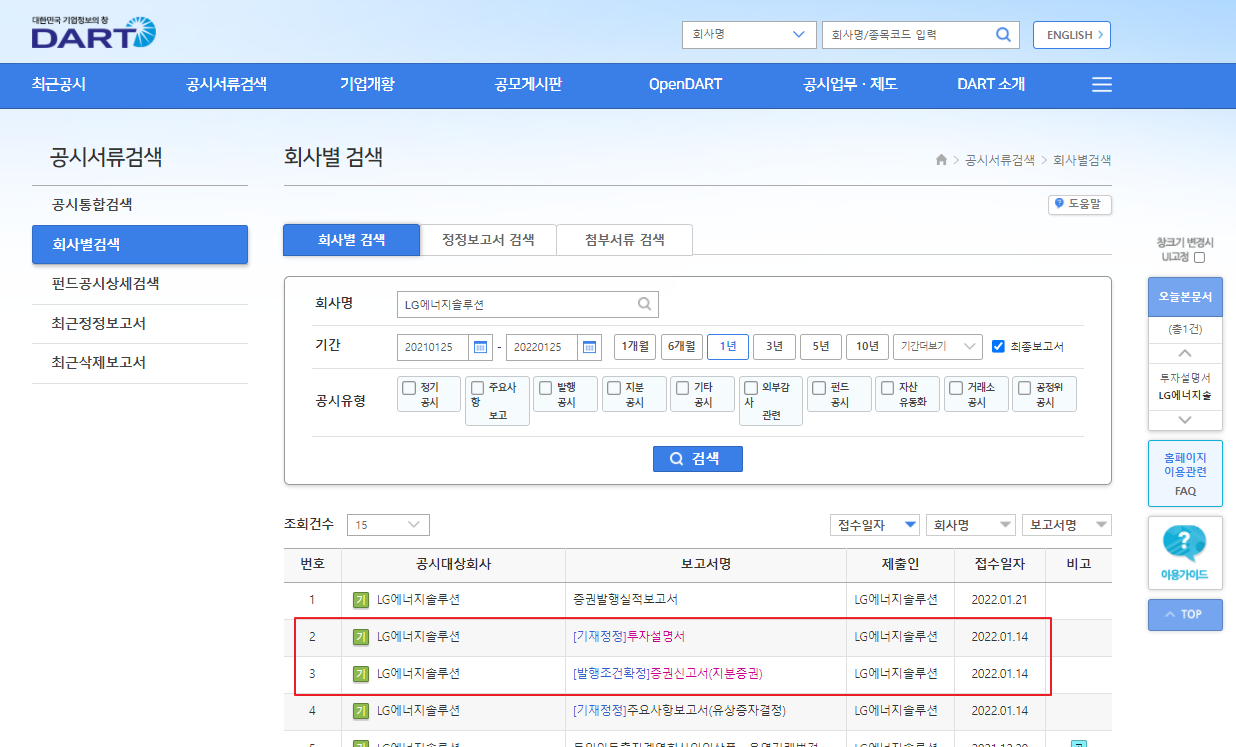Open the 접수일자 sort dropdown

point(875,525)
